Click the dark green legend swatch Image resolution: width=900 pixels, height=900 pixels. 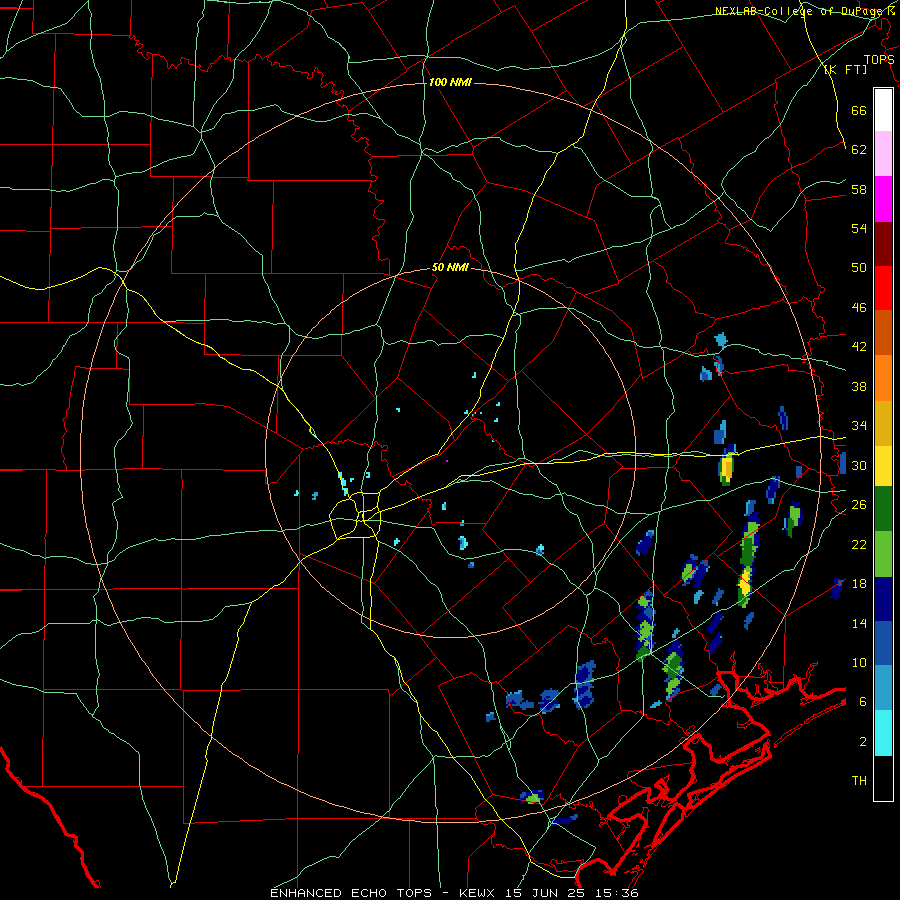[883, 509]
